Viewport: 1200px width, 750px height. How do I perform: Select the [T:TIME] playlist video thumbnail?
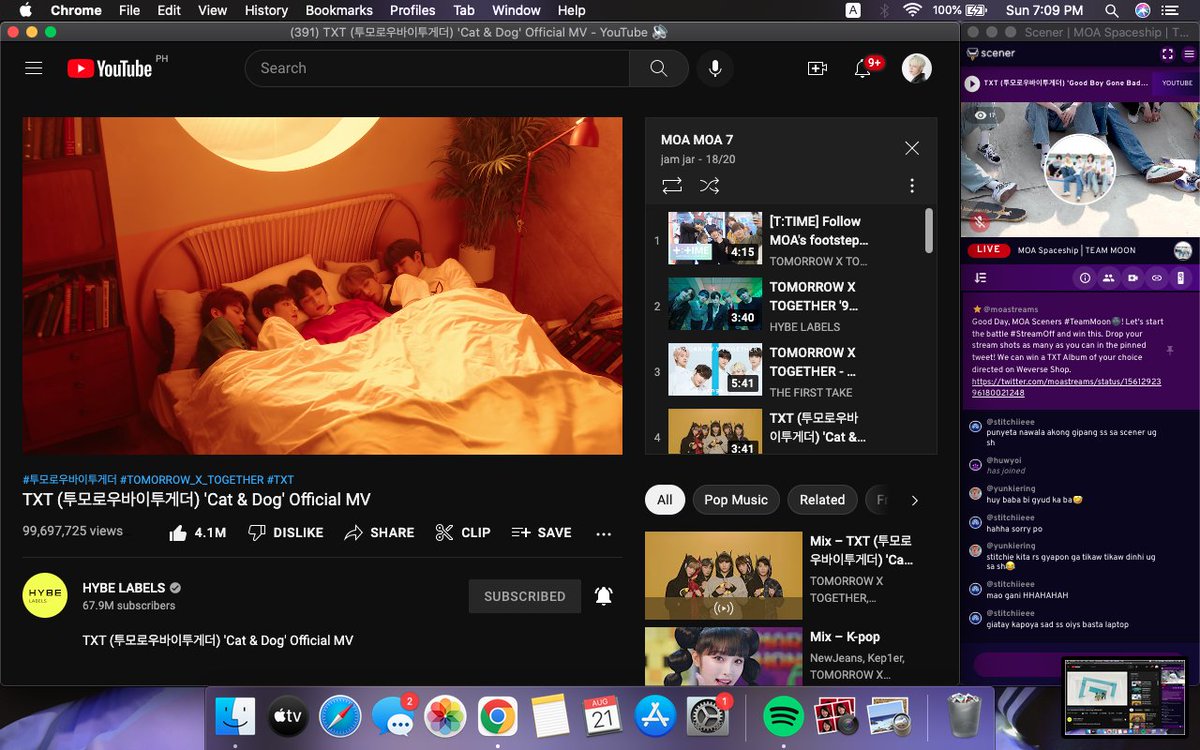[x=714, y=238]
